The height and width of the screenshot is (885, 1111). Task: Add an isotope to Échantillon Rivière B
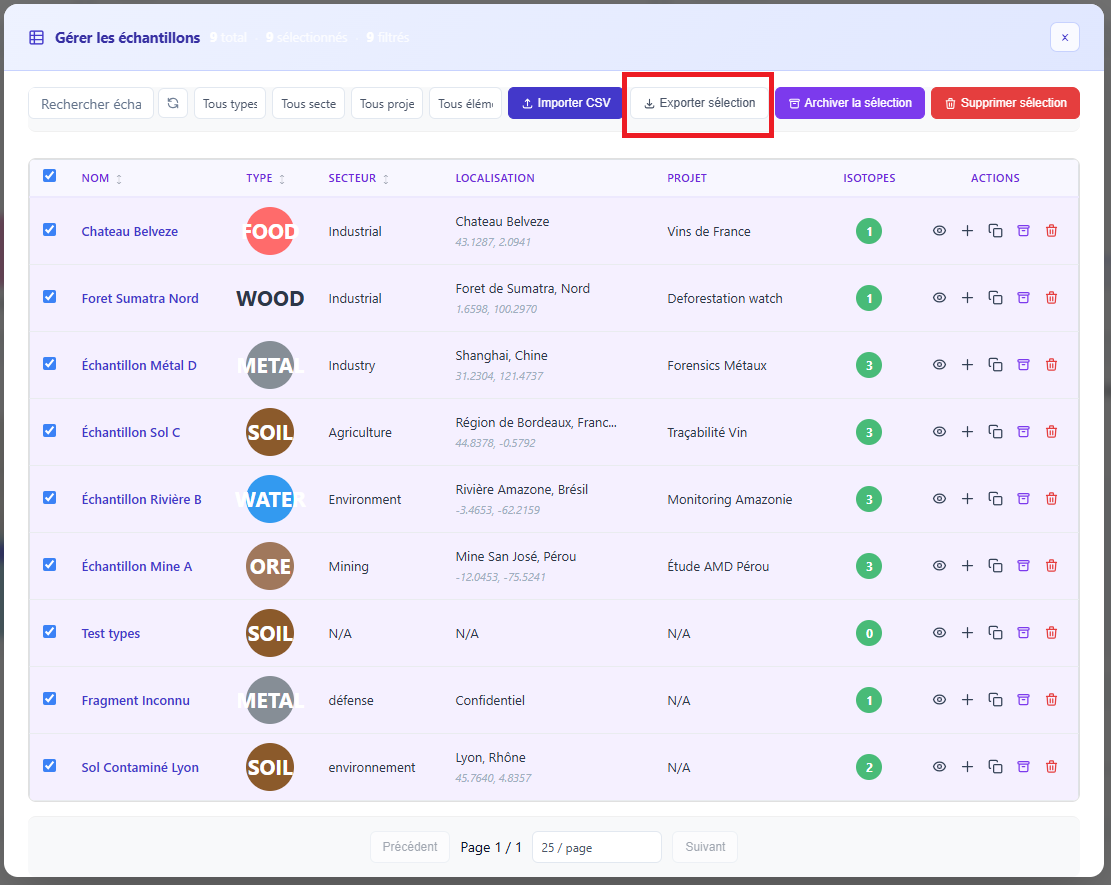point(967,498)
